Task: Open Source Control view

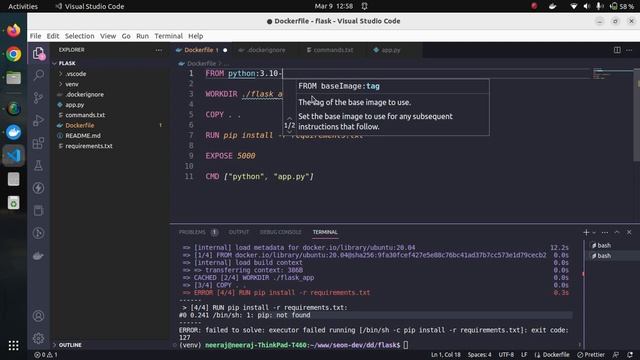Action: (x=38, y=98)
